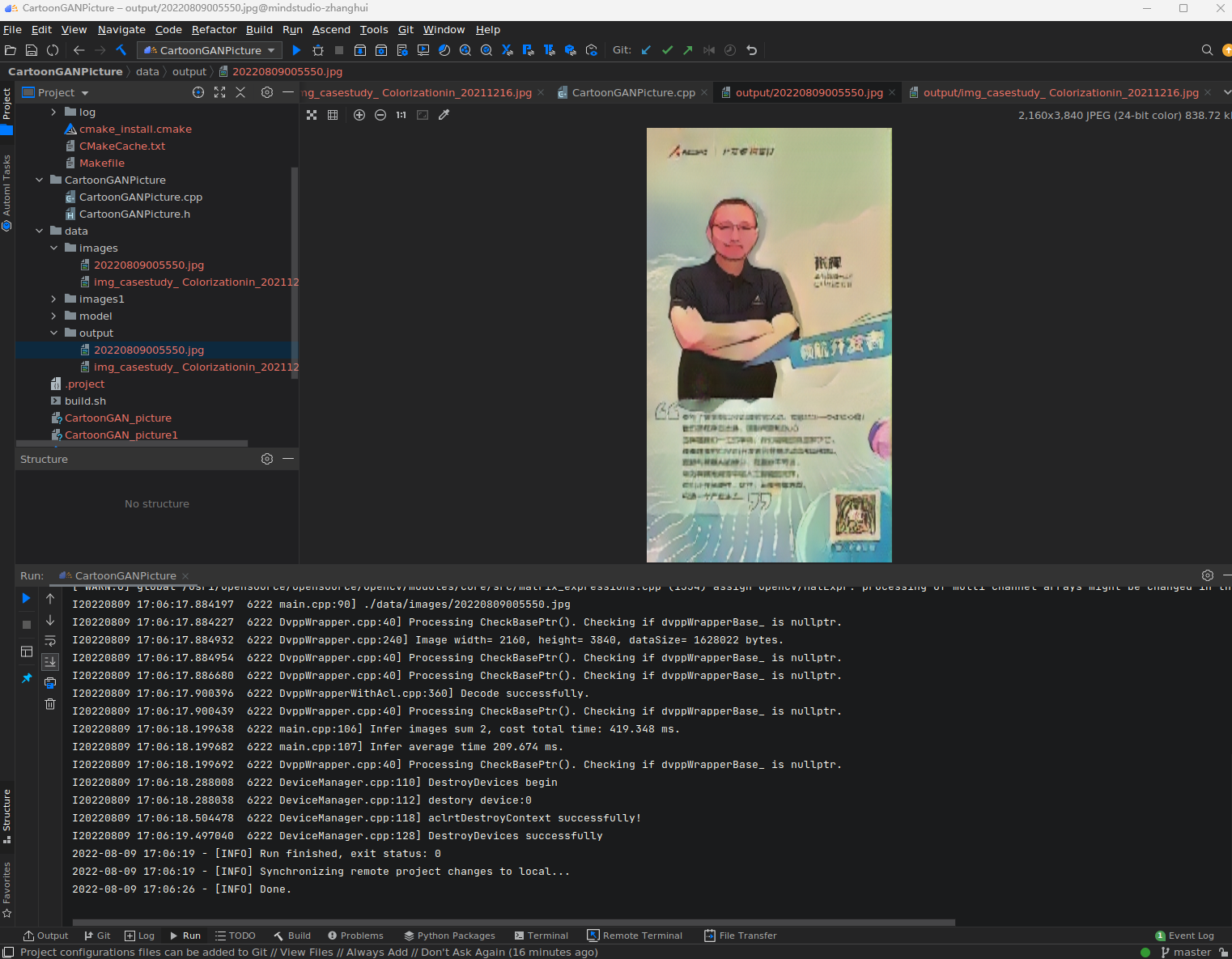This screenshot has height=959, width=1232.
Task: Select build.sh in the Project tree
Action: click(85, 401)
